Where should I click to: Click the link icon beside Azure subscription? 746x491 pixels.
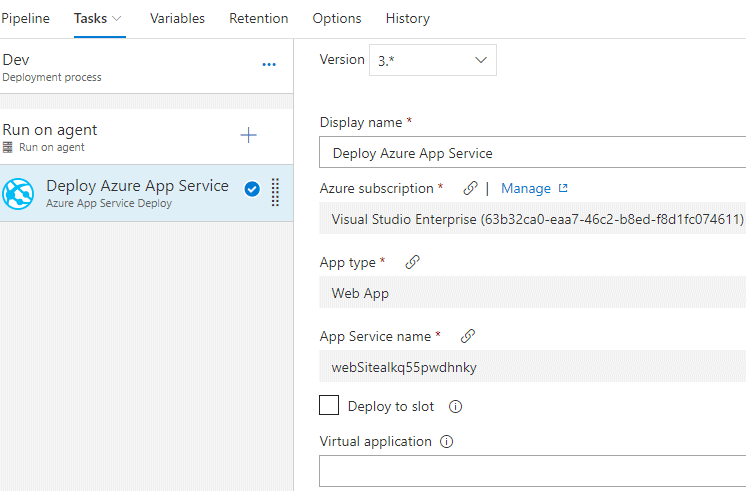[x=470, y=188]
